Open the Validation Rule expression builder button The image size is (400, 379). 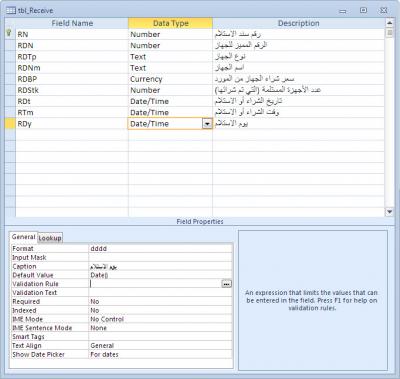coord(226,284)
